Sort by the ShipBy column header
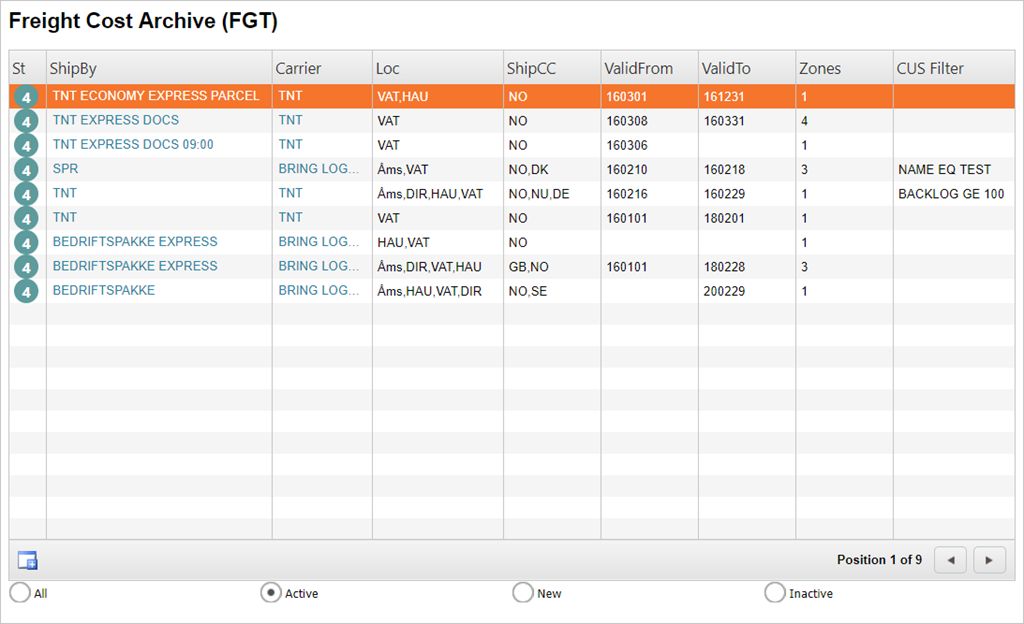This screenshot has height=624, width=1024. 159,68
